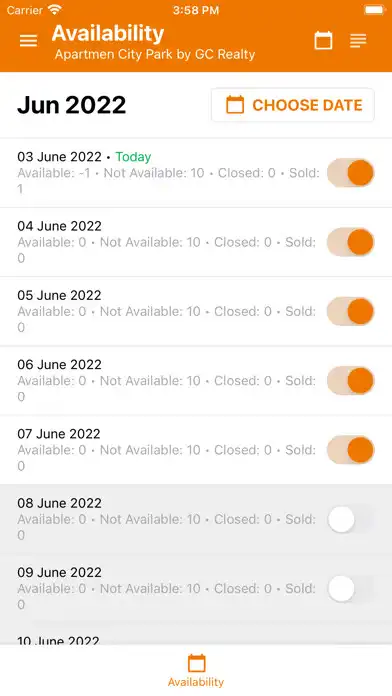Image resolution: width=392 pixels, height=696 pixels.
Task: Select the Availability bottom tab label
Action: point(196,682)
